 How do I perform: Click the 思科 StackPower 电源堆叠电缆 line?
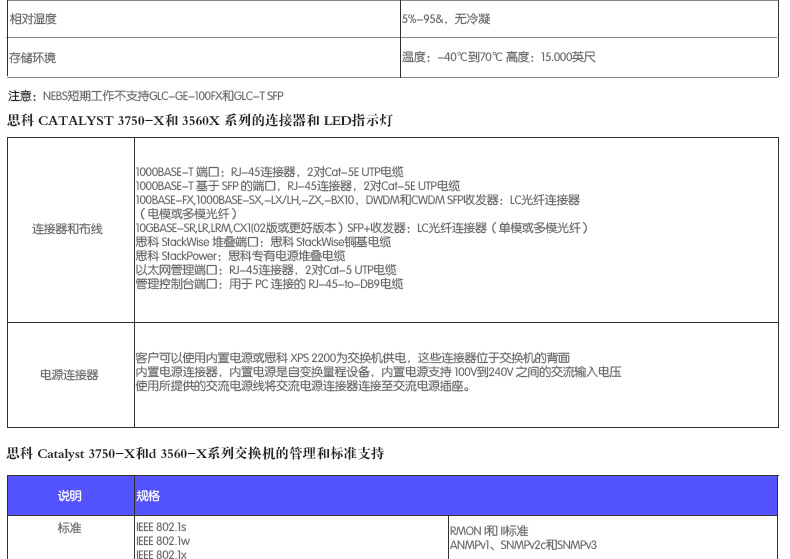(240, 256)
